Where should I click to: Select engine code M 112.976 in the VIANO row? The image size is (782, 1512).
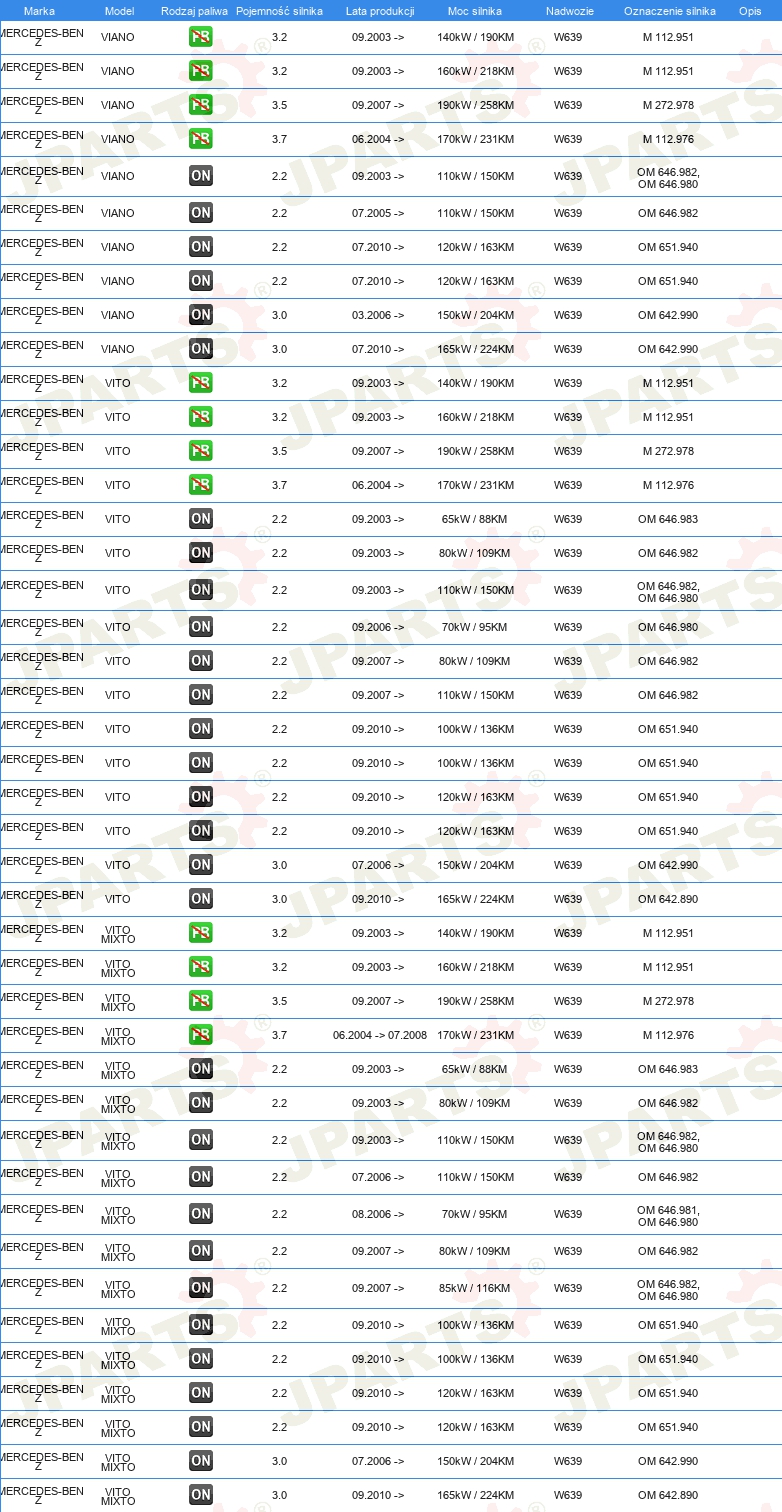click(668, 139)
